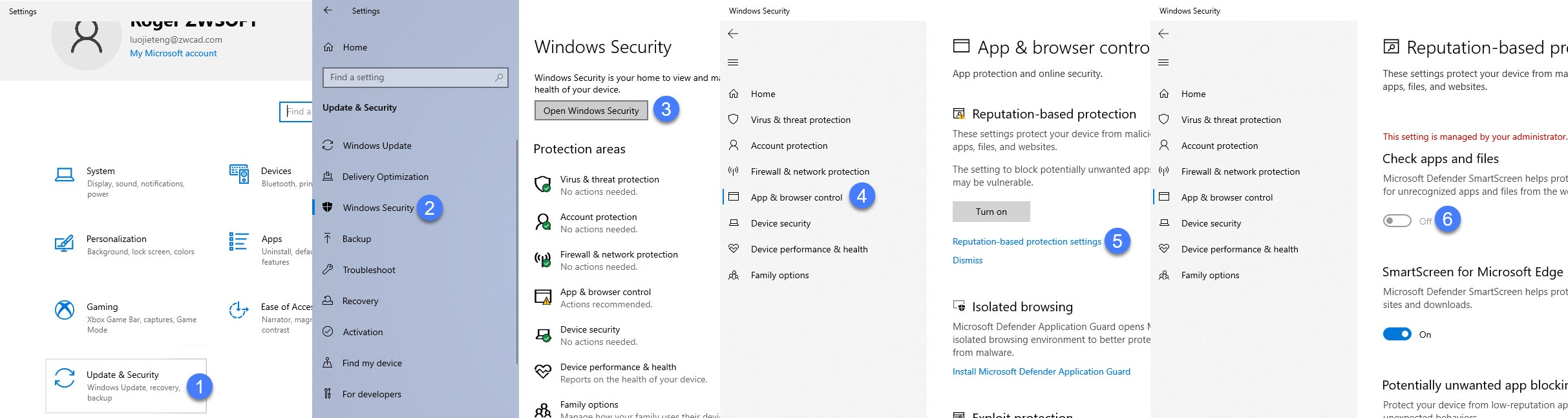Turn off SmartScreen for Microsoft Edge switch
Image resolution: width=1568 pixels, height=418 pixels.
click(1397, 335)
